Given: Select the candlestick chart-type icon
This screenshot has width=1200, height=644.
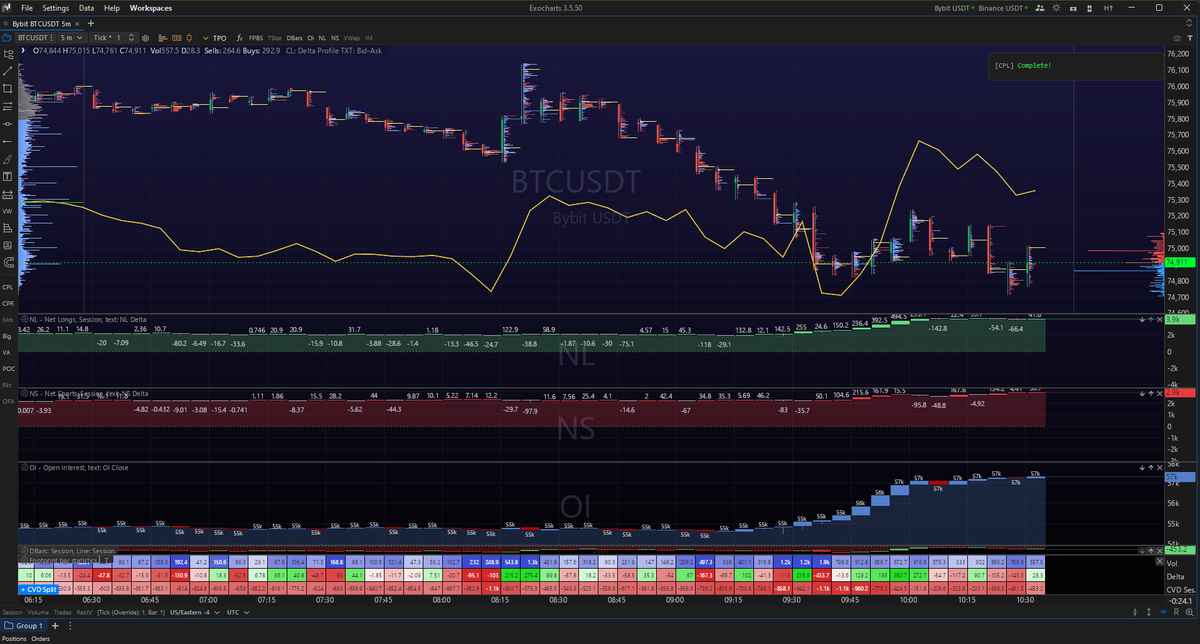Looking at the screenshot, I should 189,38.
